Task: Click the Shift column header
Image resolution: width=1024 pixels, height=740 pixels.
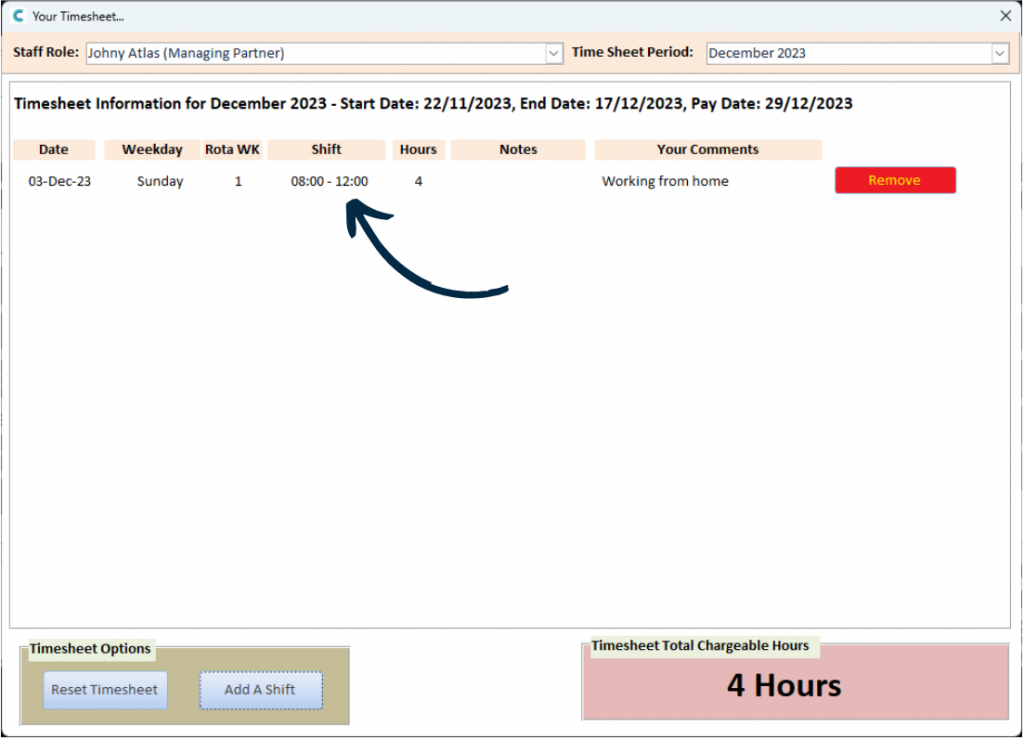Action: point(326,150)
